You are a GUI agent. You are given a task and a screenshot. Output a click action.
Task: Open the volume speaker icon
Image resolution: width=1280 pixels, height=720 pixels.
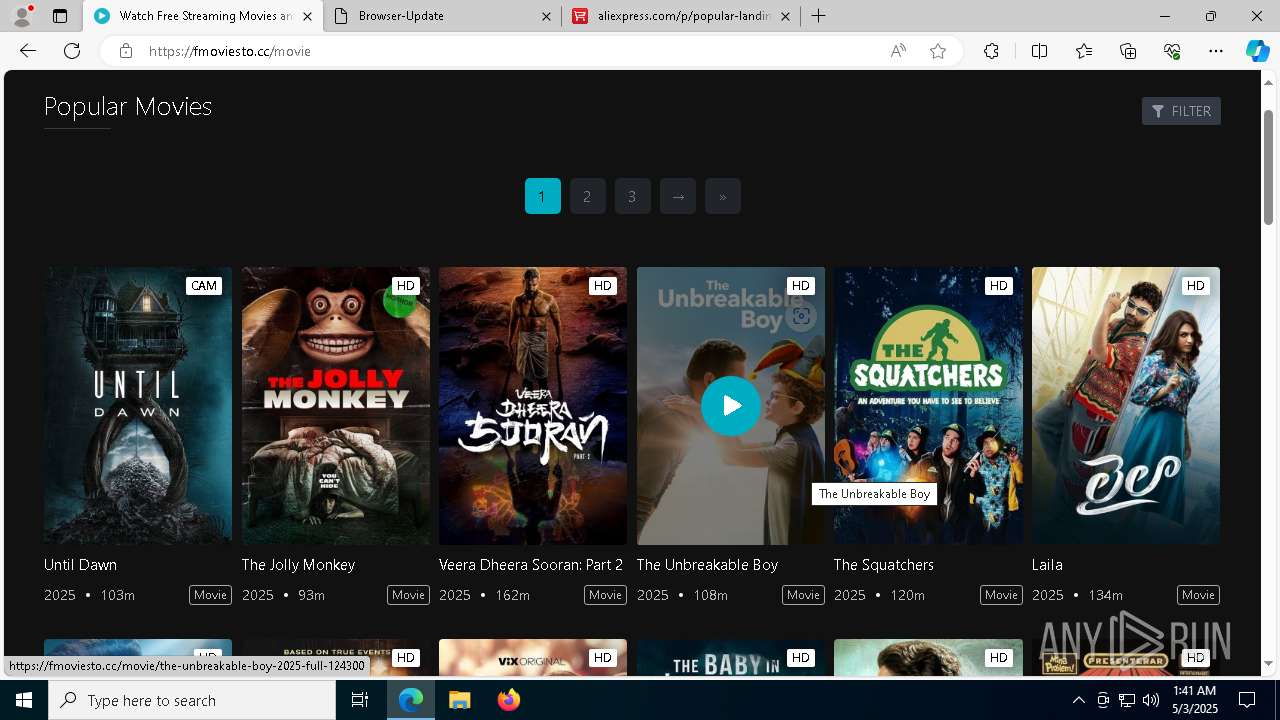pos(1150,700)
